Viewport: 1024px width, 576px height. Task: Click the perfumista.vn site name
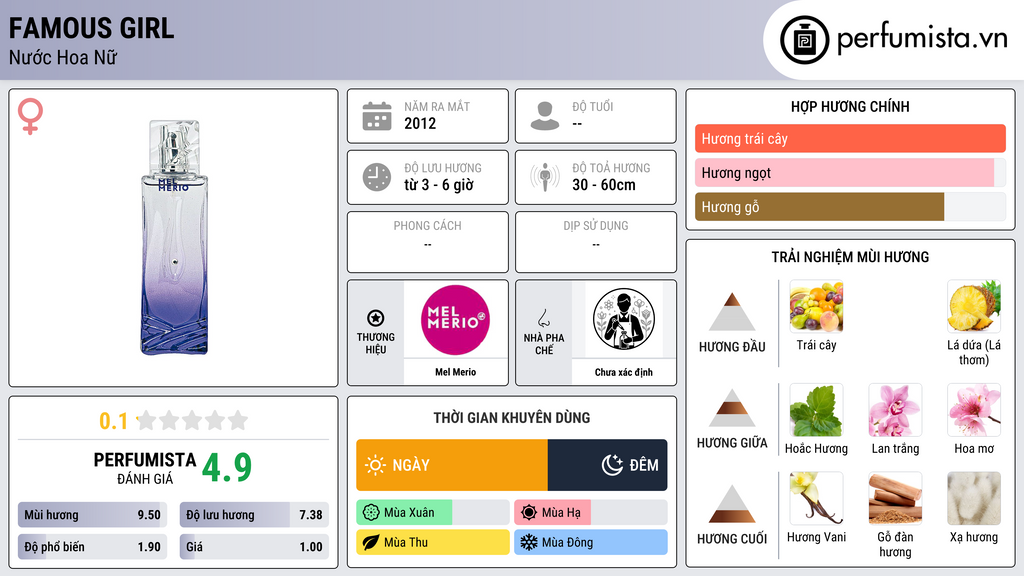(922, 38)
